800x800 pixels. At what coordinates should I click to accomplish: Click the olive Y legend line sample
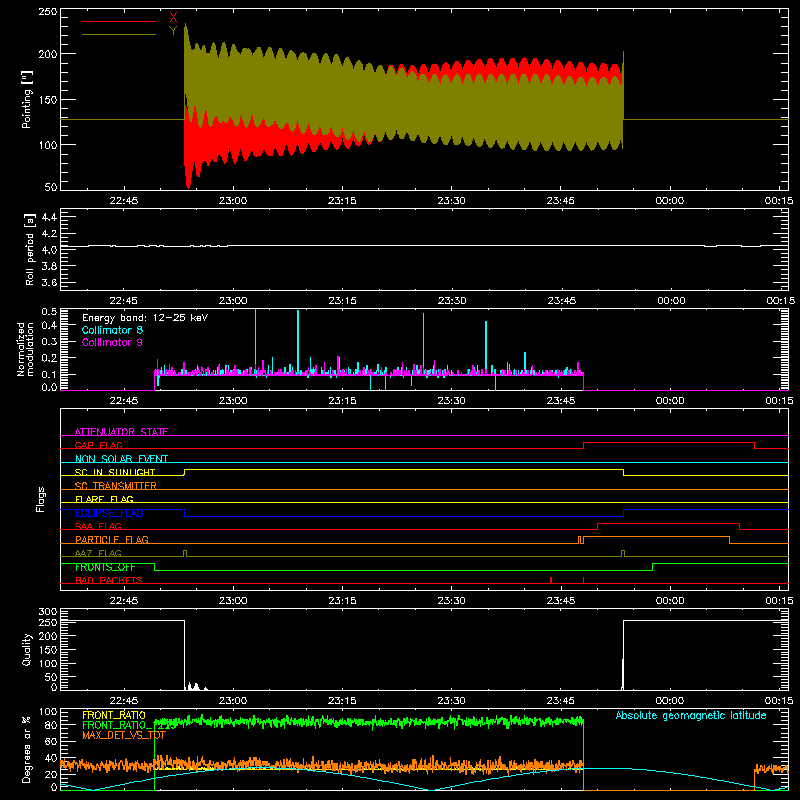click(x=119, y=35)
